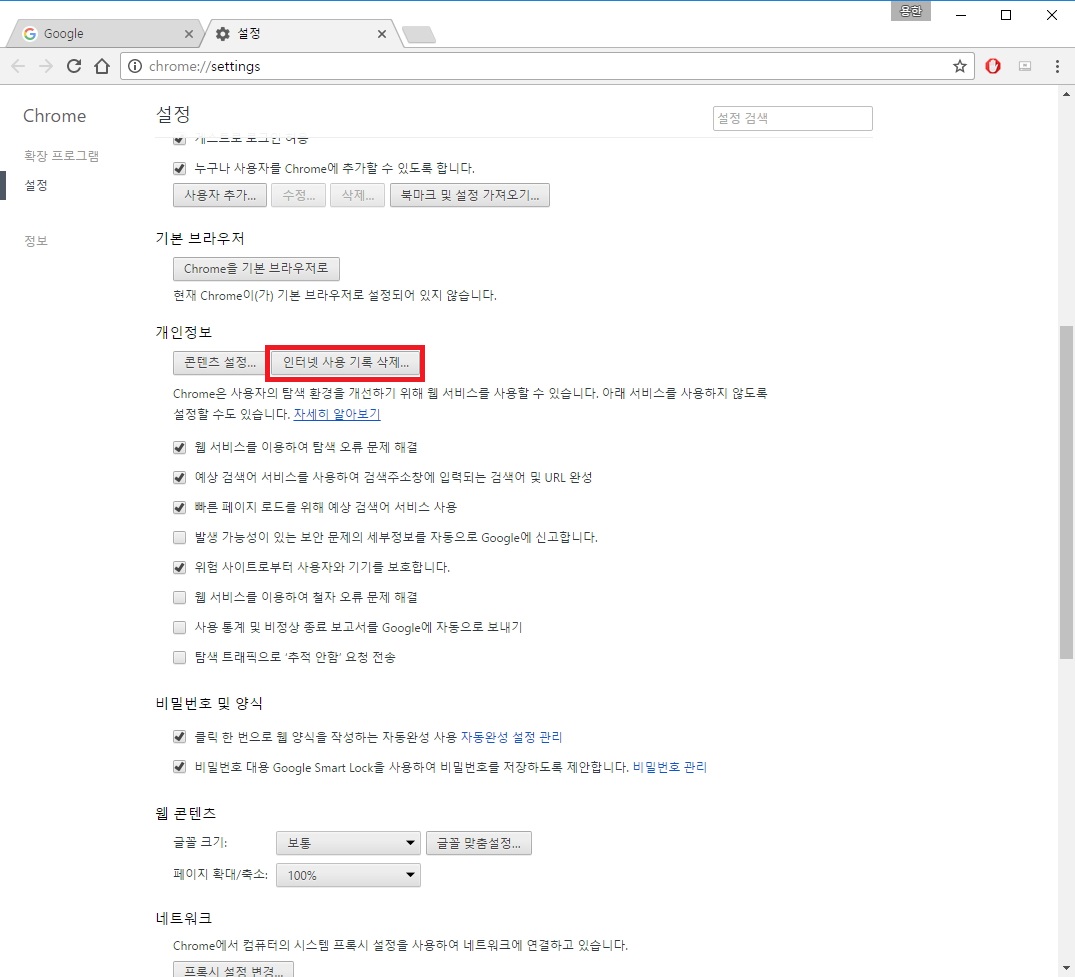1075x977 pixels.
Task: Open the home page via home icon
Action: coord(101,66)
